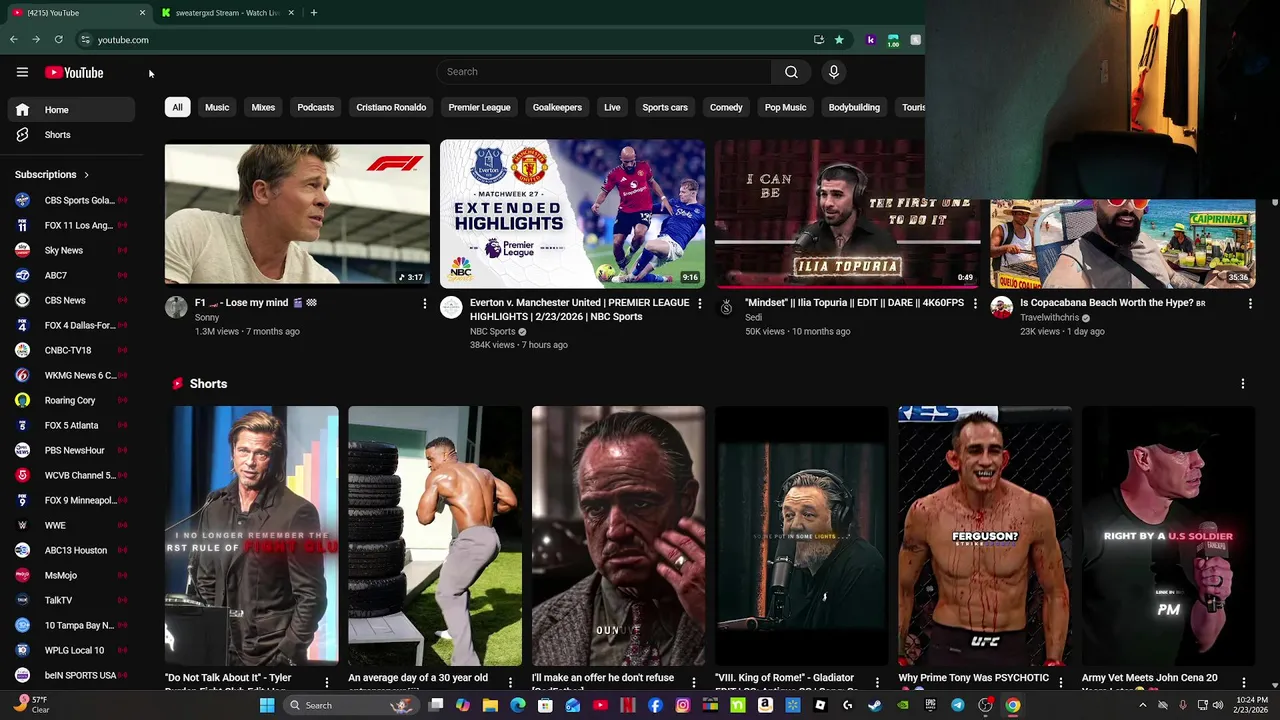Go back in browser history
The height and width of the screenshot is (720, 1280).
point(14,40)
